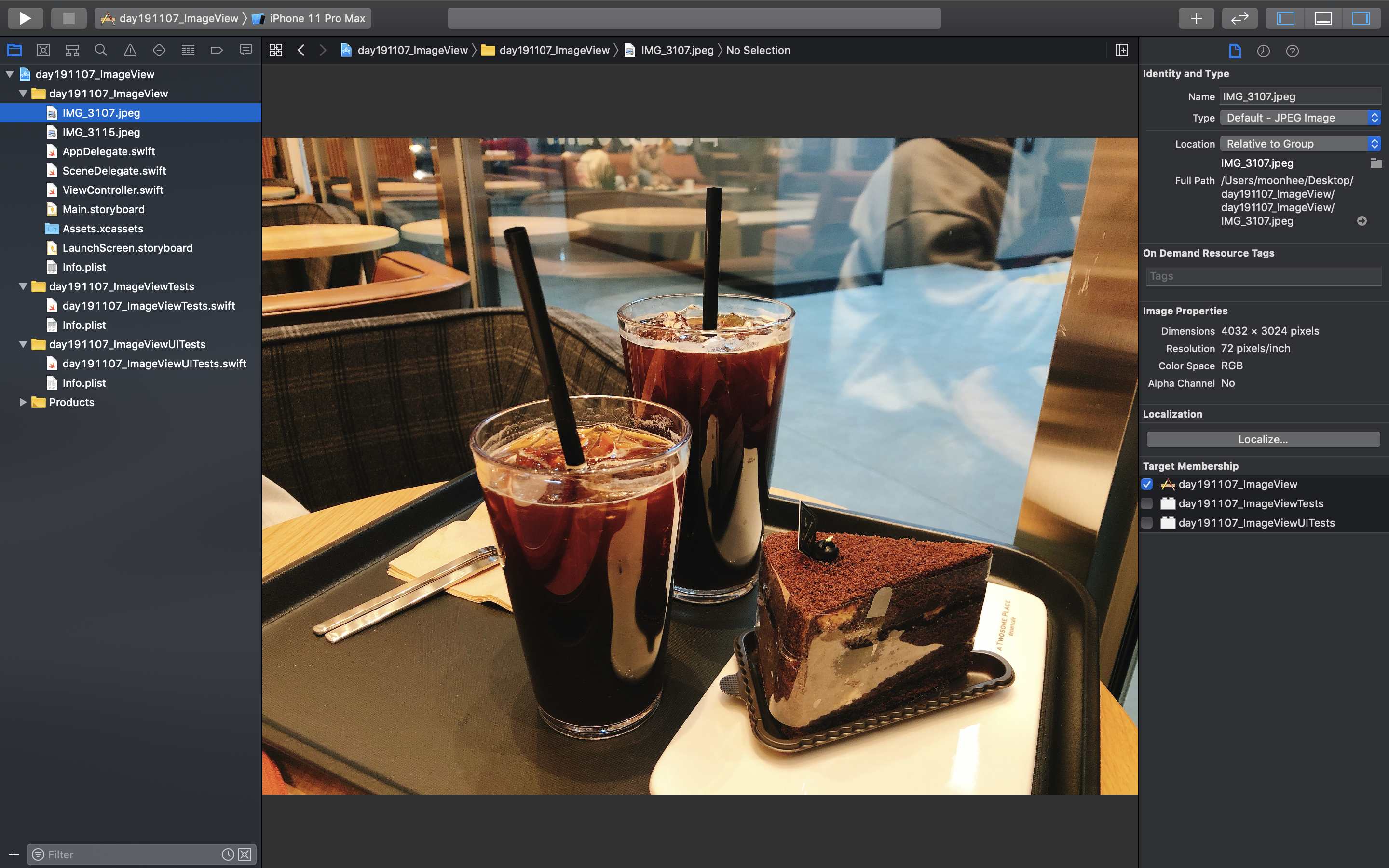Toggle the debug area panel button
This screenshot has height=868, width=1389.
pos(1323,18)
